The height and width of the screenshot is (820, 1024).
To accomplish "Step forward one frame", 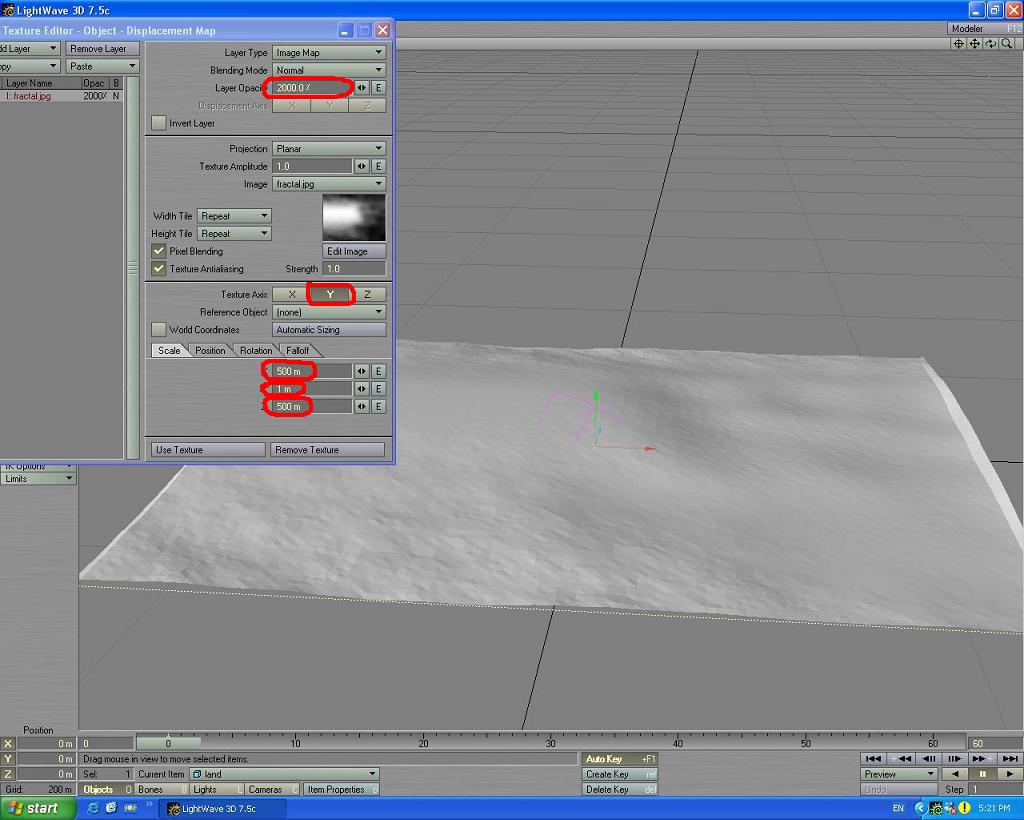I will (954, 759).
